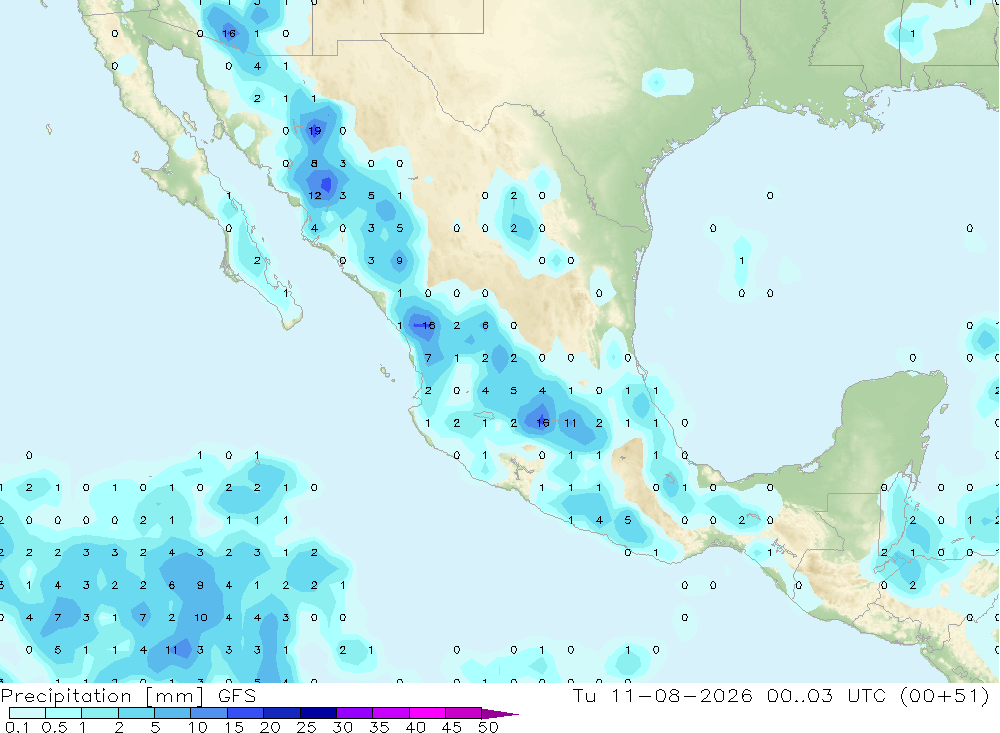The height and width of the screenshot is (733, 1000).
Task: Select the 2–5 mm legend color swatch
Action: 136,713
